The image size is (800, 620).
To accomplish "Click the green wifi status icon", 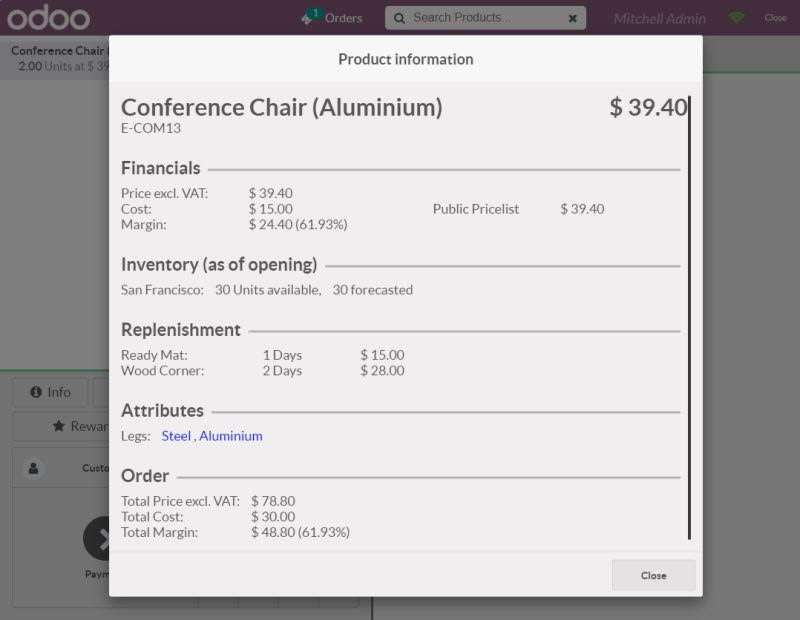I will click(736, 18).
